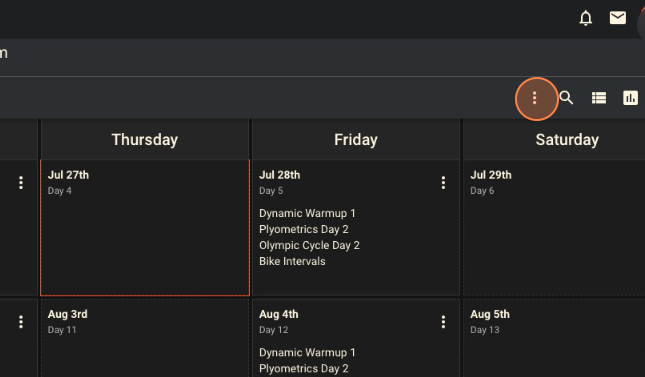Open the mail messages icon

click(617, 18)
